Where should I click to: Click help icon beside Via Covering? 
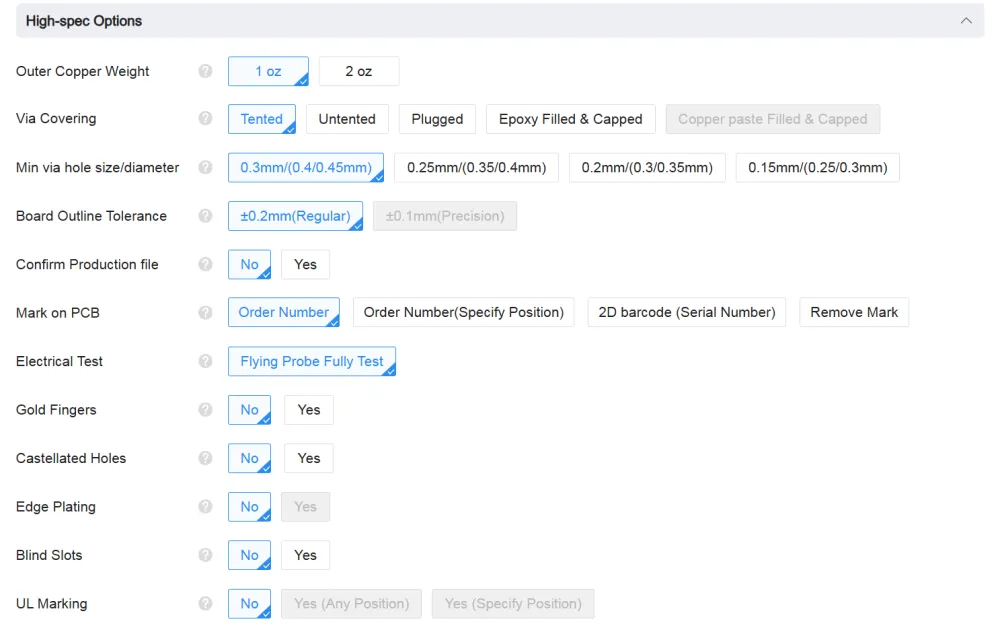(x=205, y=118)
